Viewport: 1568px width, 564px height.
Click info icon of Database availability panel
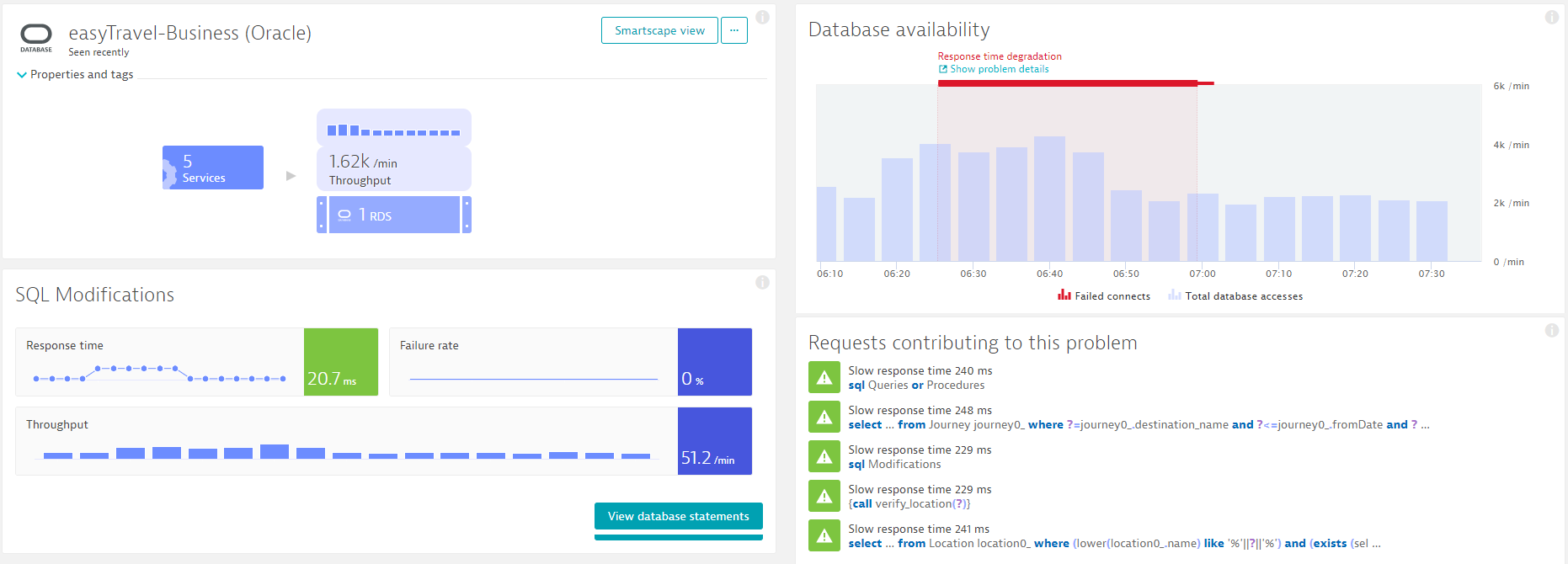coord(1551,17)
